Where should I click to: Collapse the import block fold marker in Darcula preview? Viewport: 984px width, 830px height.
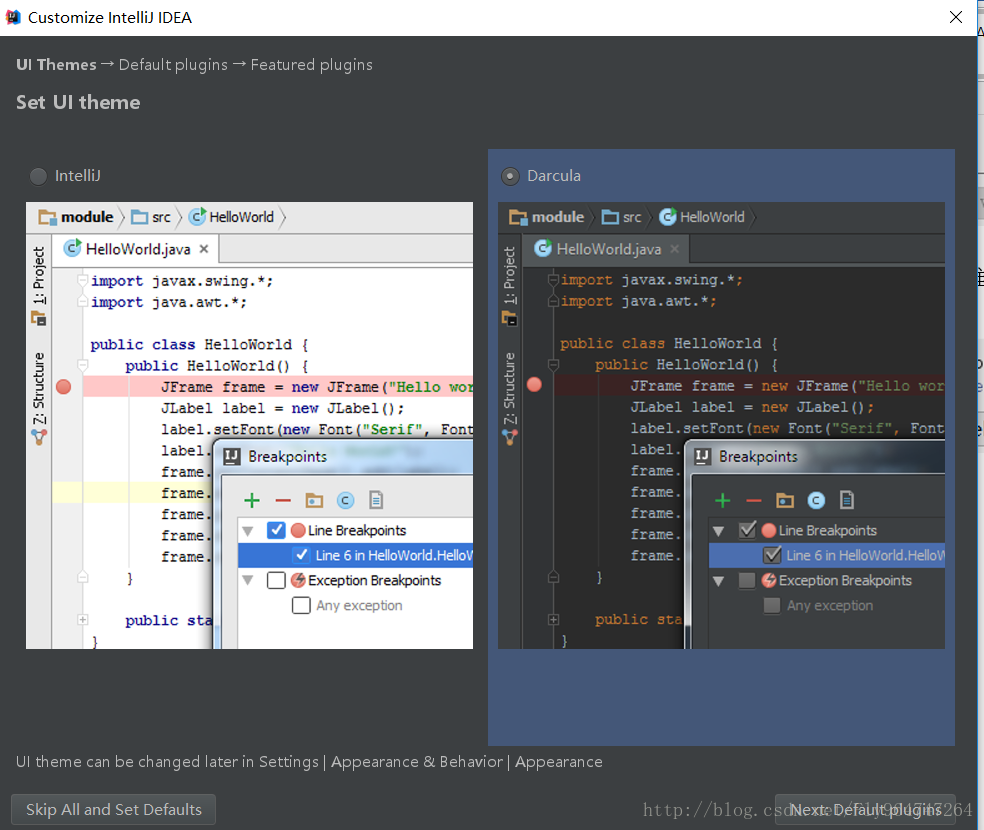pyautogui.click(x=553, y=279)
